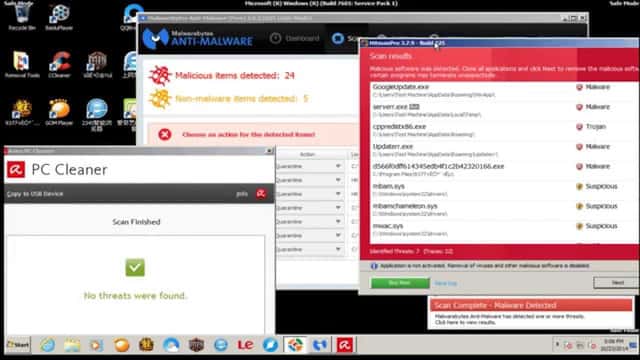
Task: Click the red X beside the choose action warning
Action: pyautogui.click(x=165, y=134)
